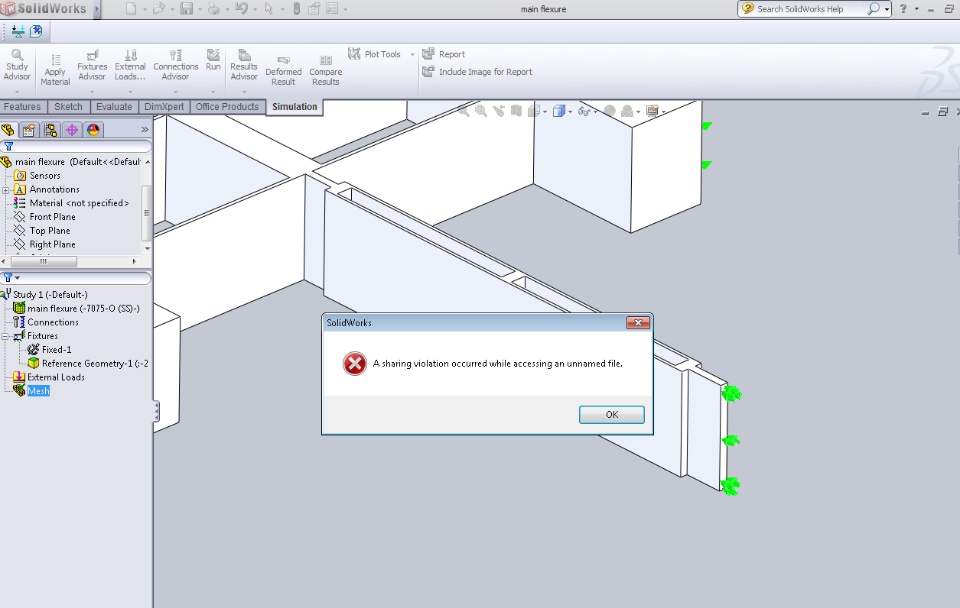Generate a simulation Report
This screenshot has width=960, height=608.
coord(444,54)
